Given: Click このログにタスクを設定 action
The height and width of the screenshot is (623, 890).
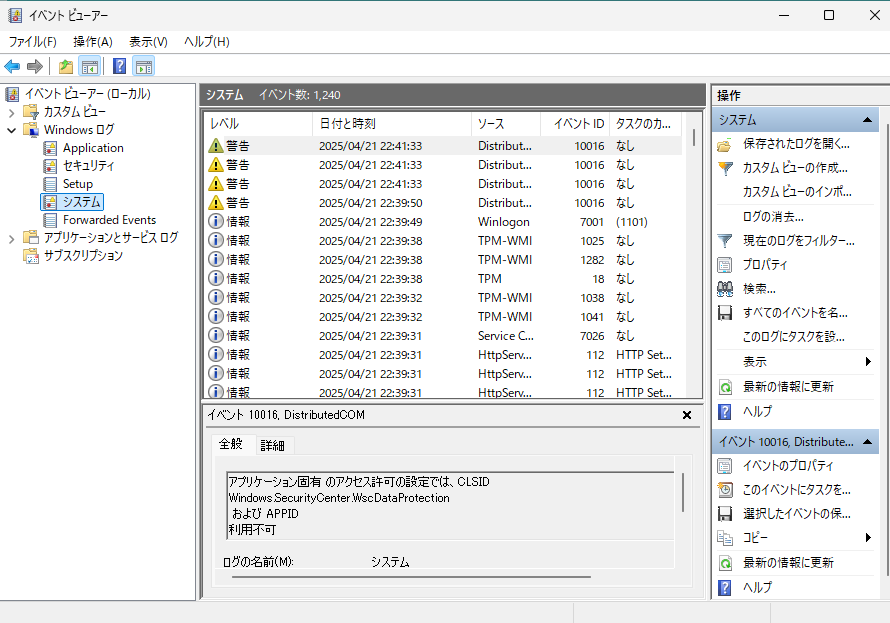Looking at the screenshot, I should point(794,337).
